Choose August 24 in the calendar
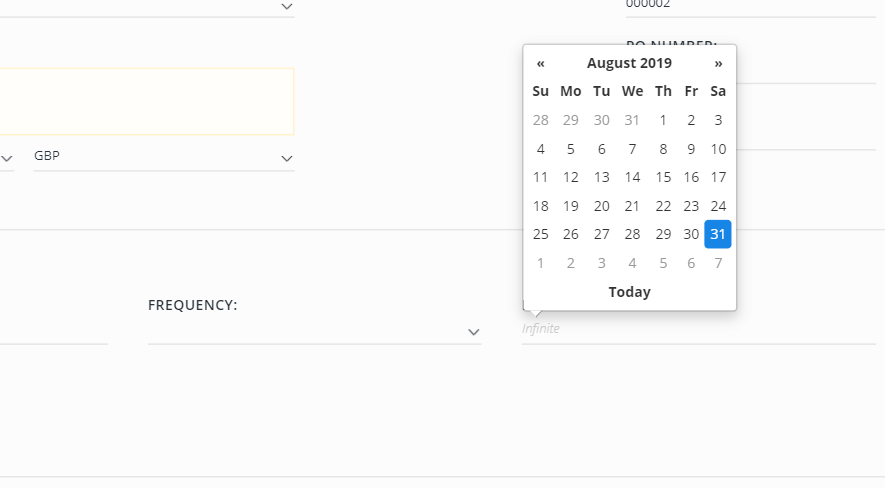Viewport: 885px width, 488px height. pos(718,206)
